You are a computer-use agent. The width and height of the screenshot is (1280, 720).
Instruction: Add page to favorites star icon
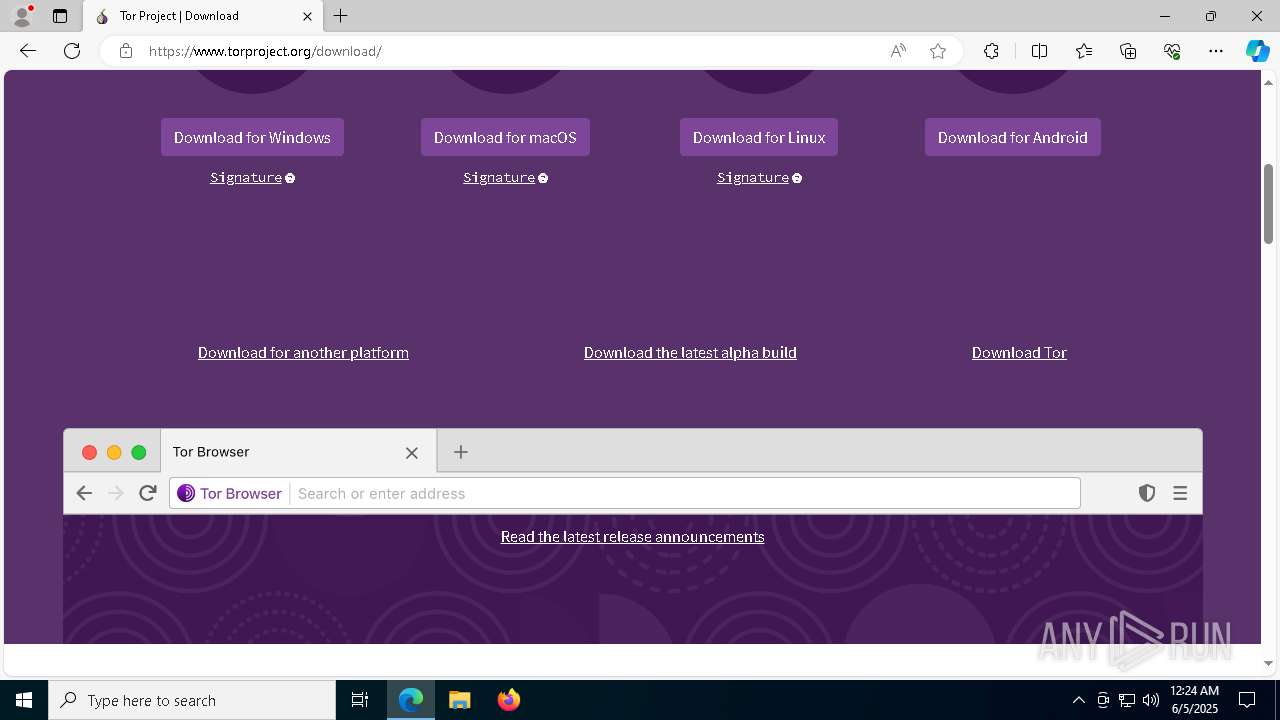938,51
